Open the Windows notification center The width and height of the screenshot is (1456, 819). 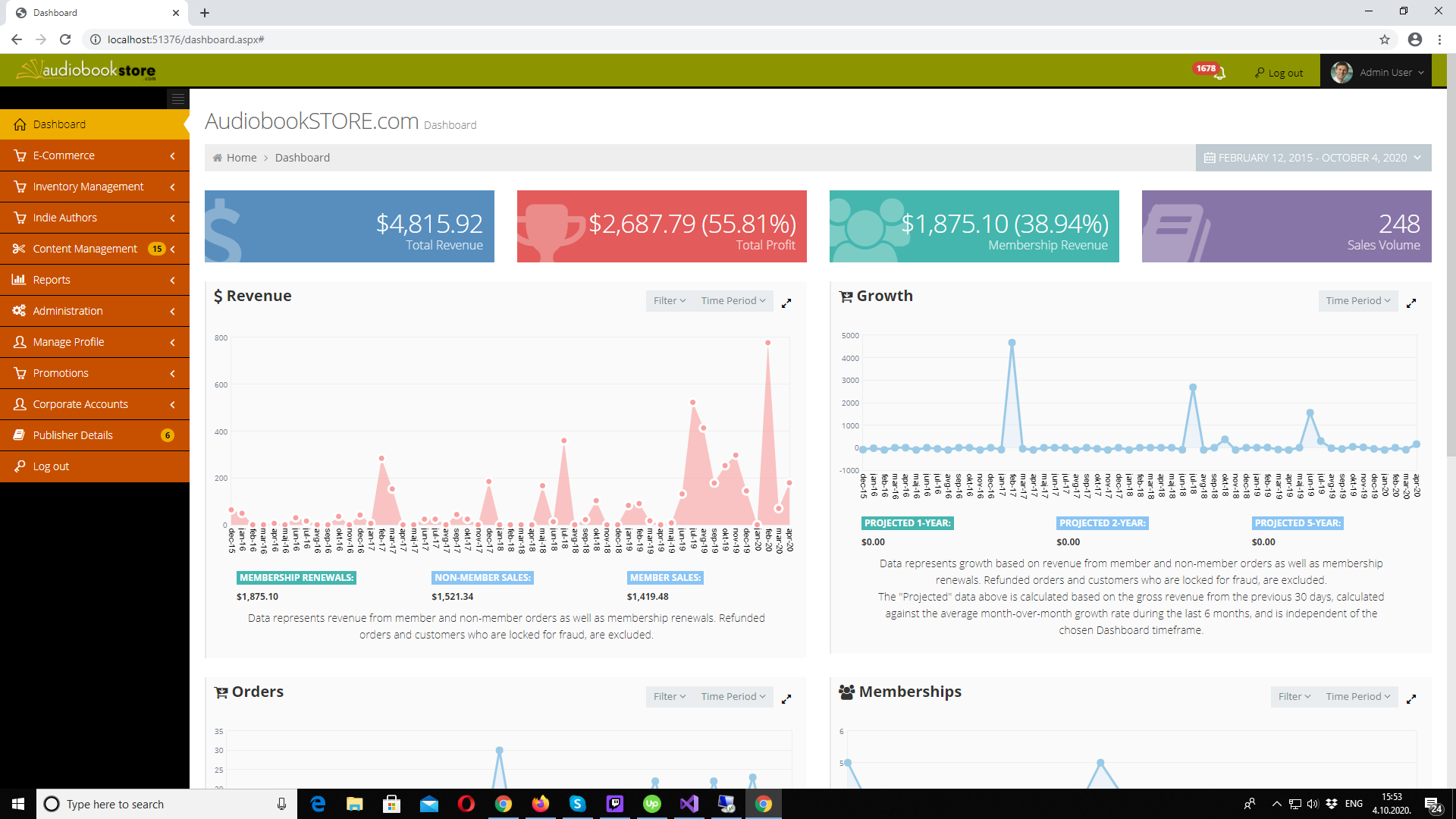coord(1433,804)
